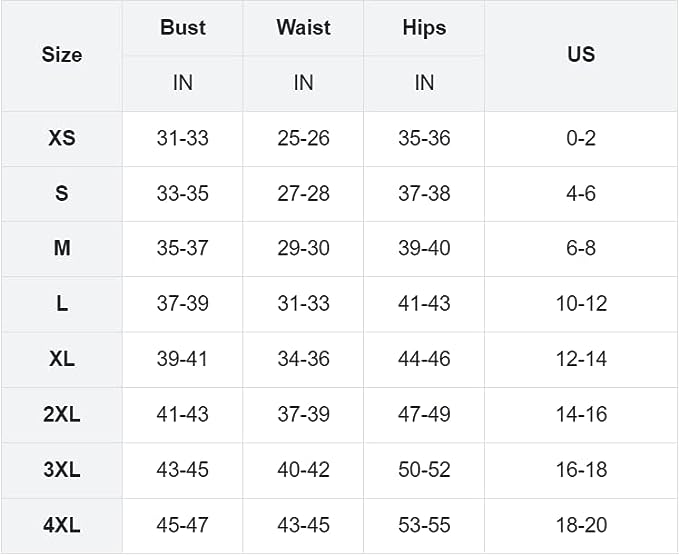The width and height of the screenshot is (679, 555).
Task: Select the M size row label
Action: point(62,248)
